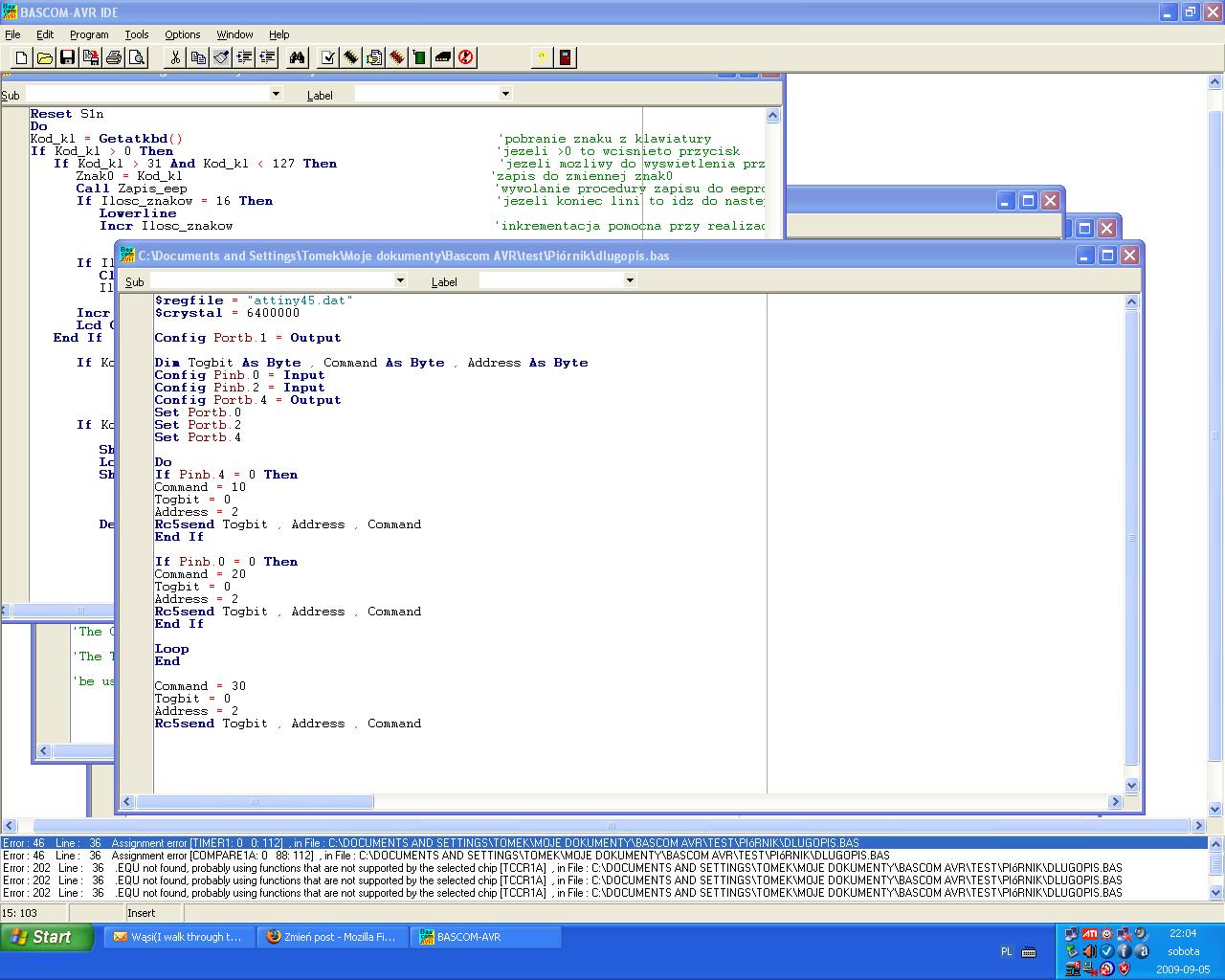Switch to the Mozilla Firefox taskbar button
Image resolution: width=1225 pixels, height=980 pixels.
[332, 937]
